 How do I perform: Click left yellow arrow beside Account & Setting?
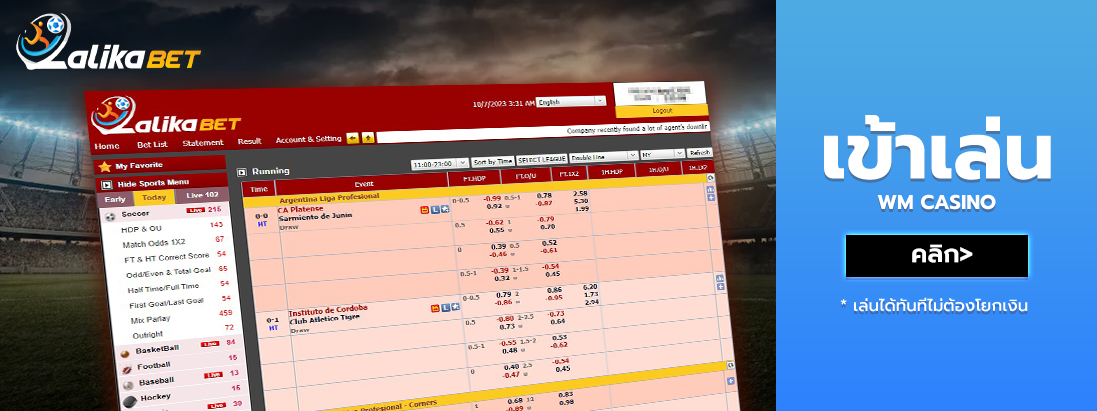352,138
